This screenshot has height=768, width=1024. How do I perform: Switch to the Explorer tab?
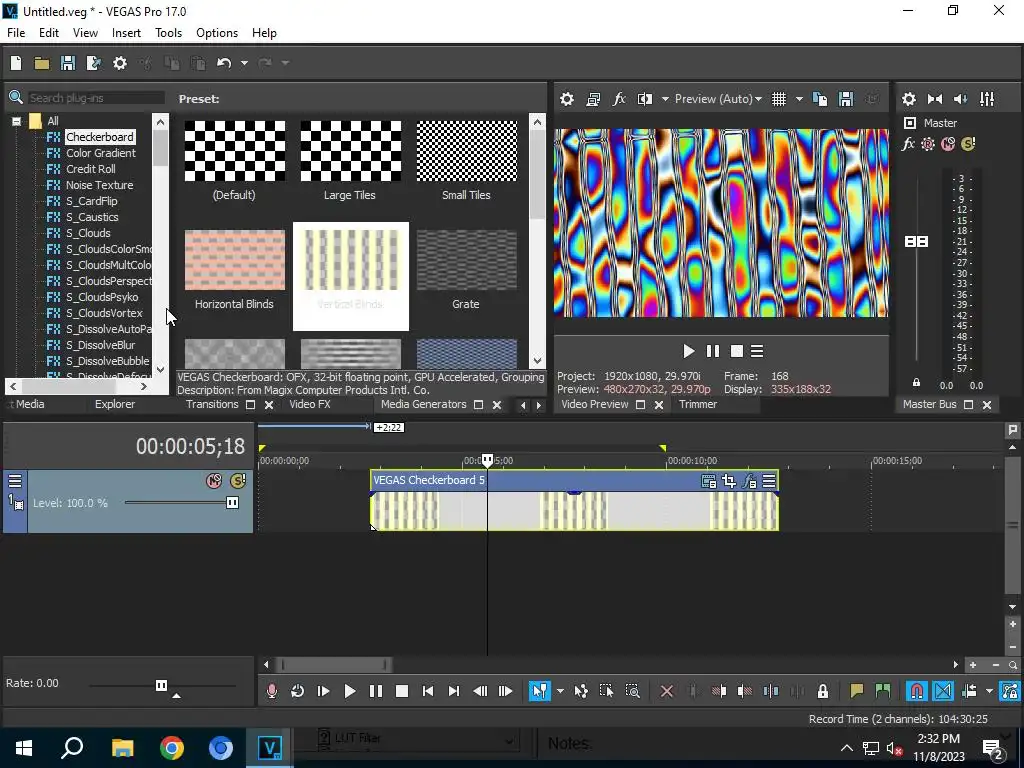115,404
